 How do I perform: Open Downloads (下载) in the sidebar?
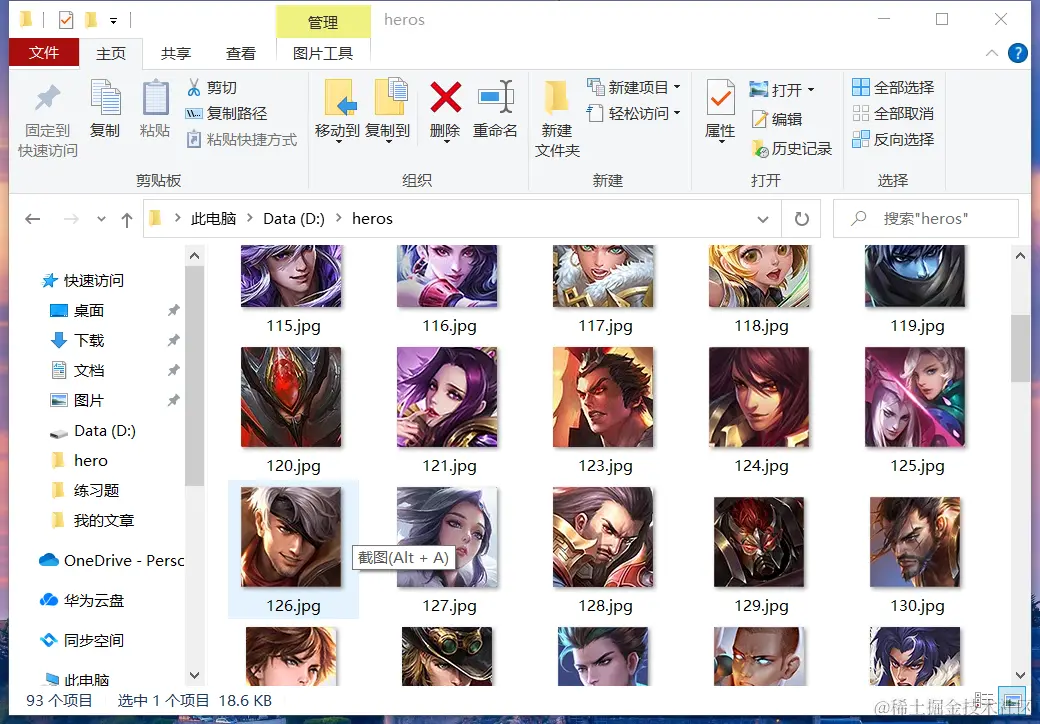click(x=77, y=340)
